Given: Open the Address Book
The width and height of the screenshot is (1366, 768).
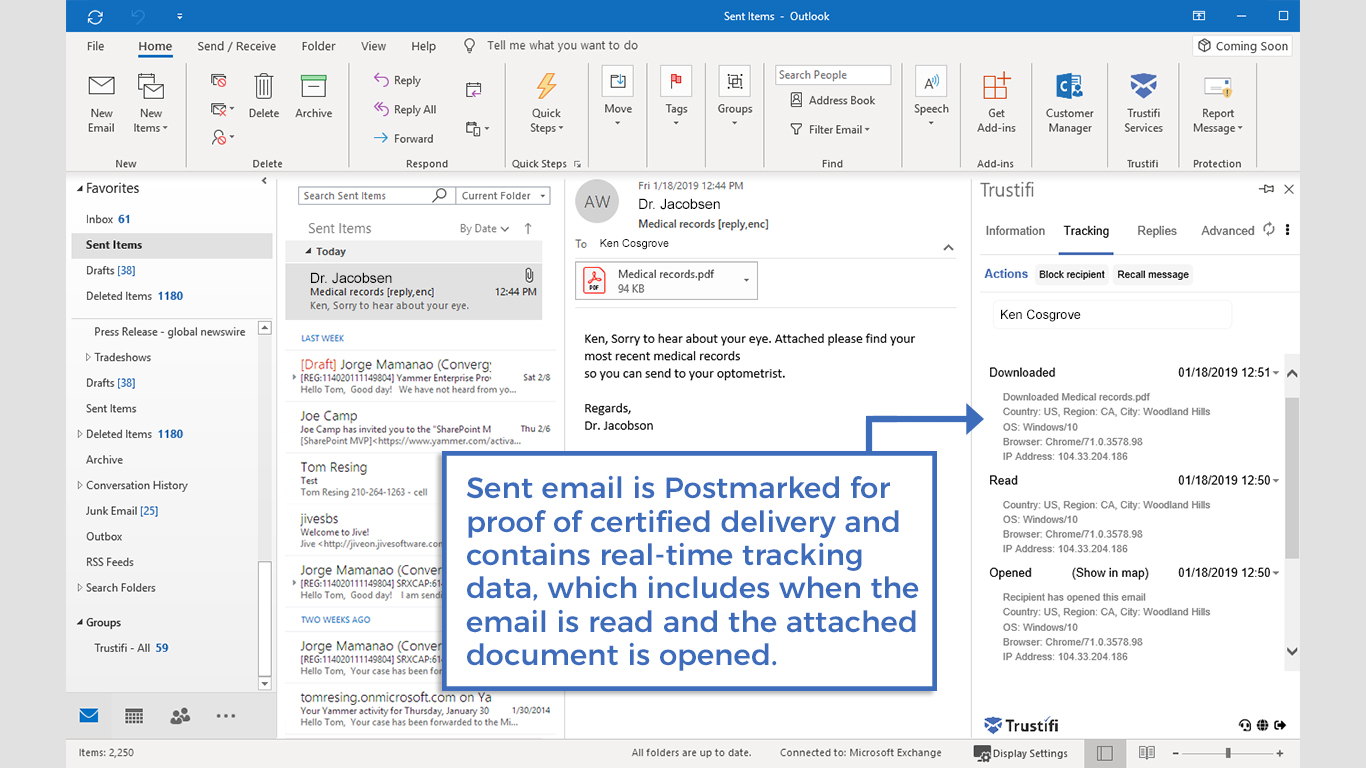Looking at the screenshot, I should 832,100.
